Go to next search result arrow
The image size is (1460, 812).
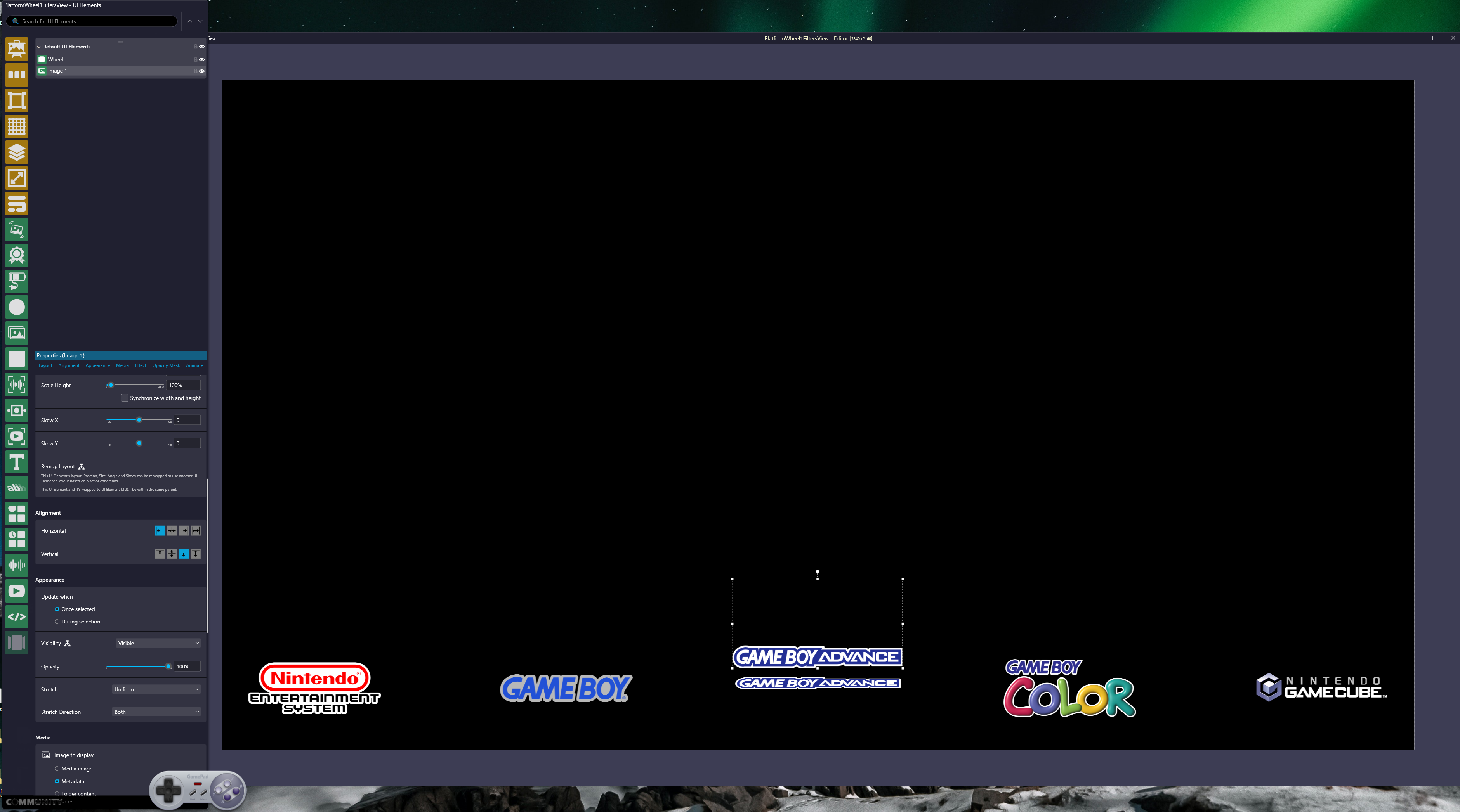click(200, 21)
